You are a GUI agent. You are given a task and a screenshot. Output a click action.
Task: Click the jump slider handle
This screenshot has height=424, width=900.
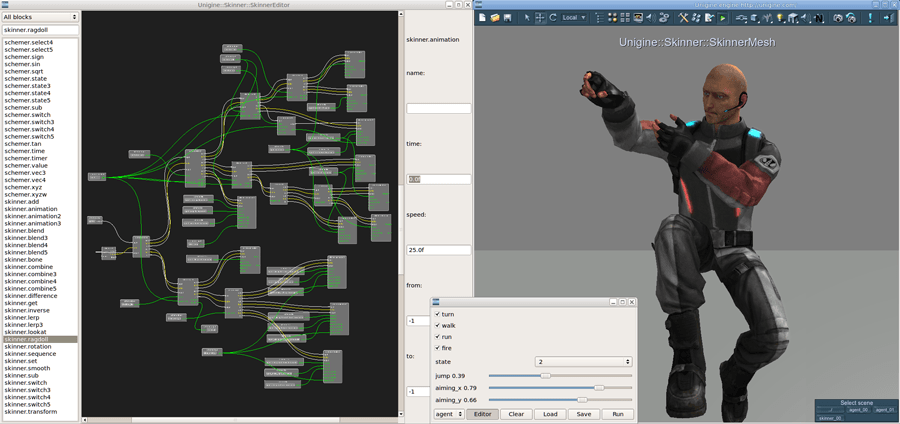click(545, 375)
